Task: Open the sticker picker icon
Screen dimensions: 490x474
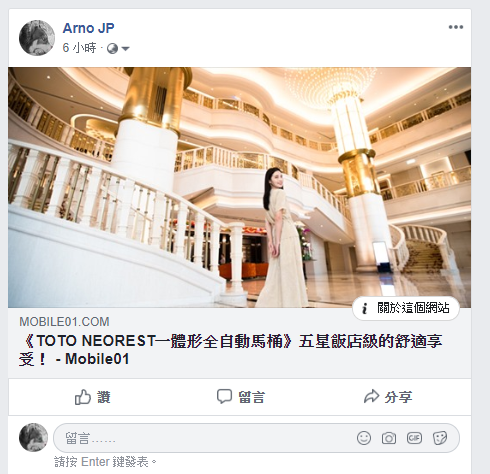Action: point(440,438)
